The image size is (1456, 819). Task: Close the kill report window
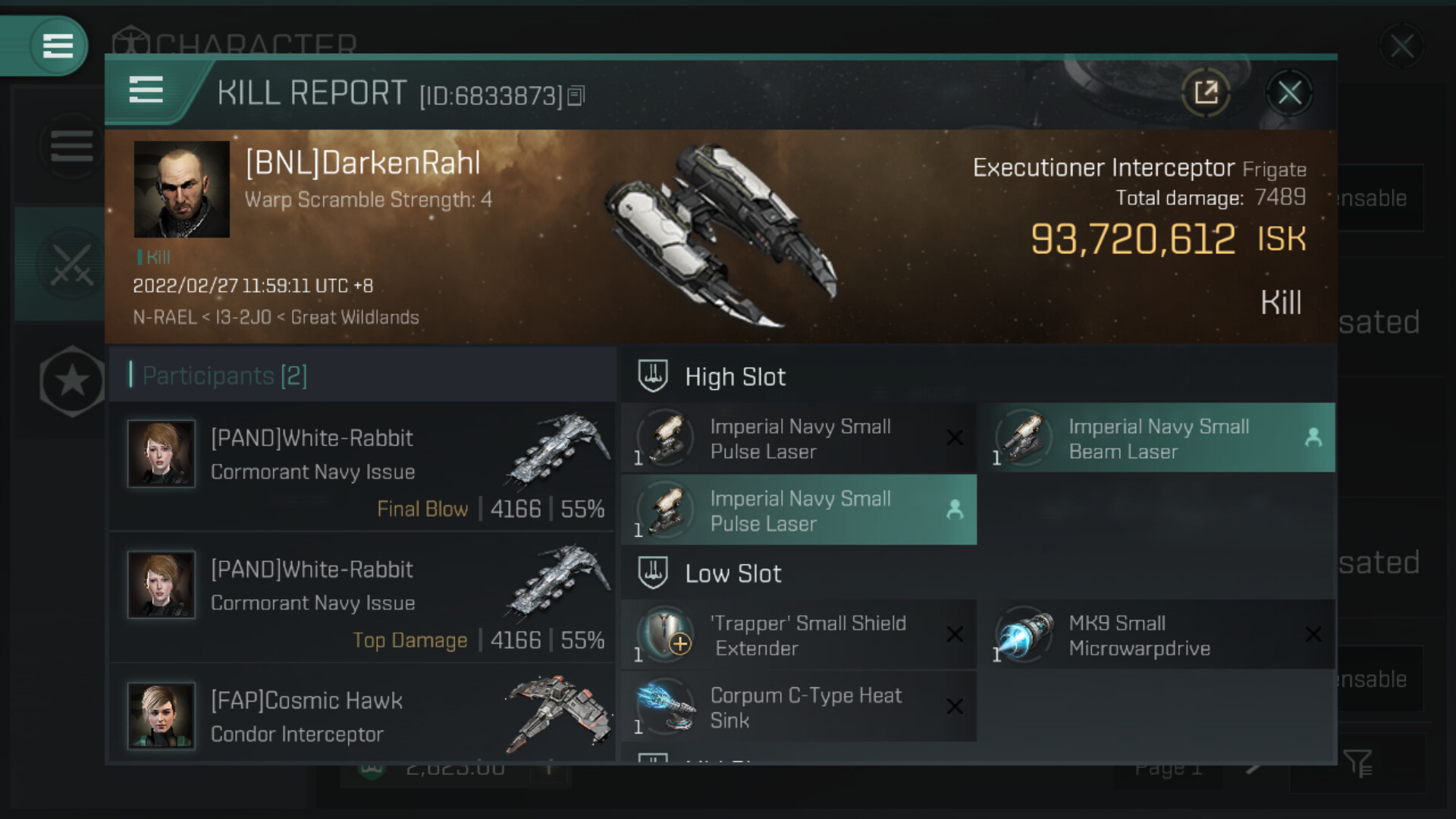pyautogui.click(x=1289, y=93)
